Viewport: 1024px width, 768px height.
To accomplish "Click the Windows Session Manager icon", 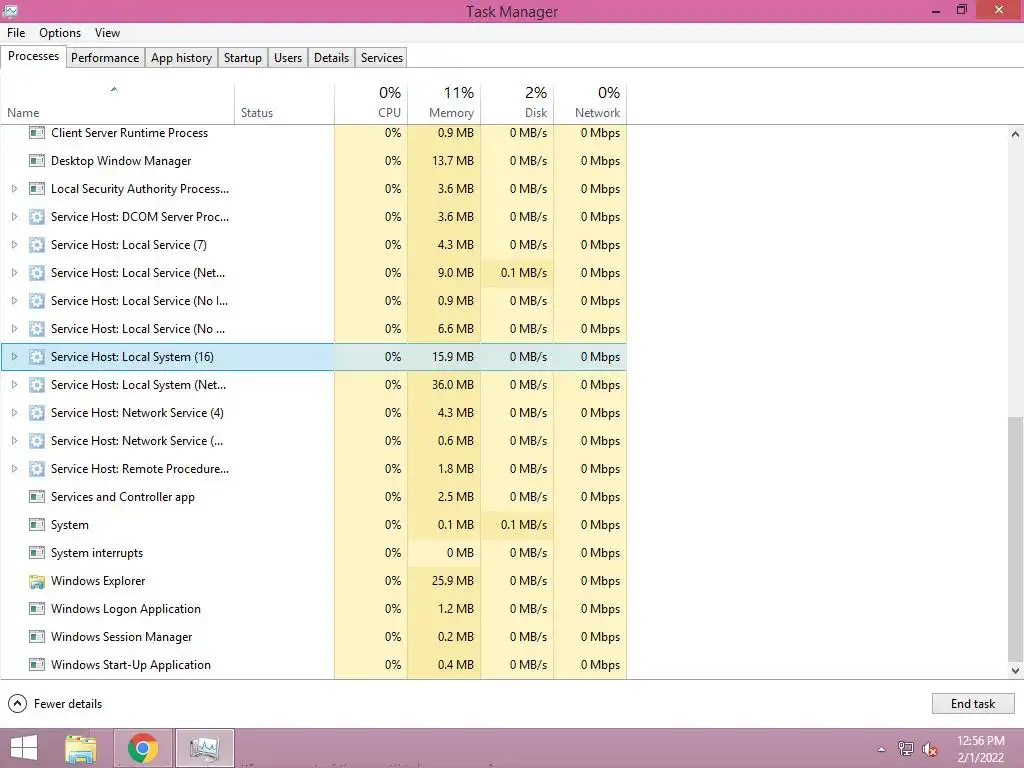I will click(x=37, y=637).
